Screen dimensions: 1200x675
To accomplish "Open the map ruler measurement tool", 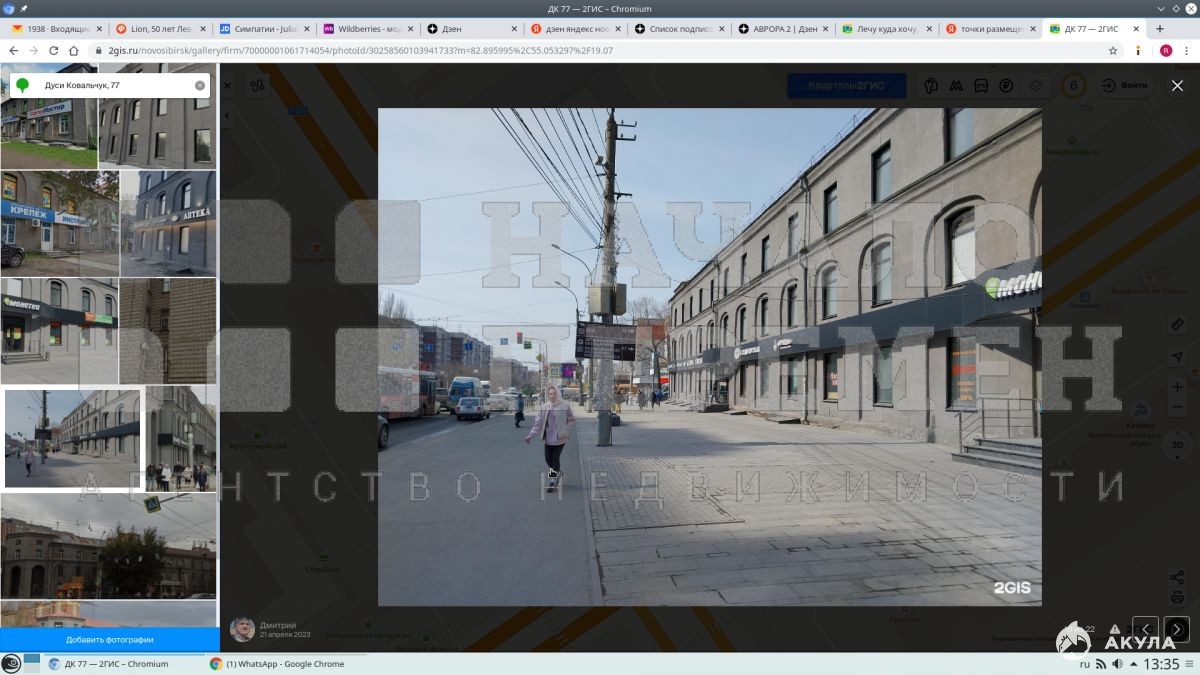I will [1177, 325].
